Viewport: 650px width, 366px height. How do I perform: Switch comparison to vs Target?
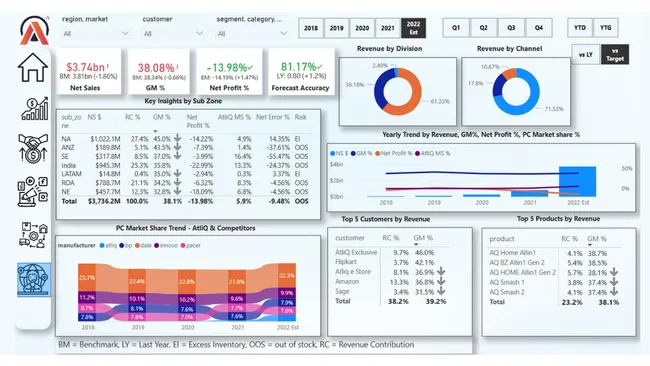(615, 55)
